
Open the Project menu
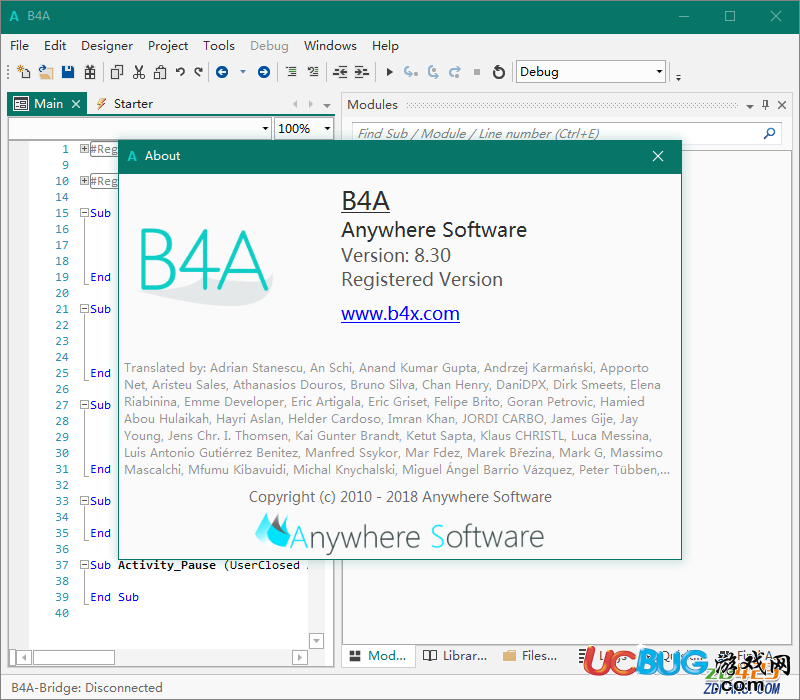(x=168, y=46)
